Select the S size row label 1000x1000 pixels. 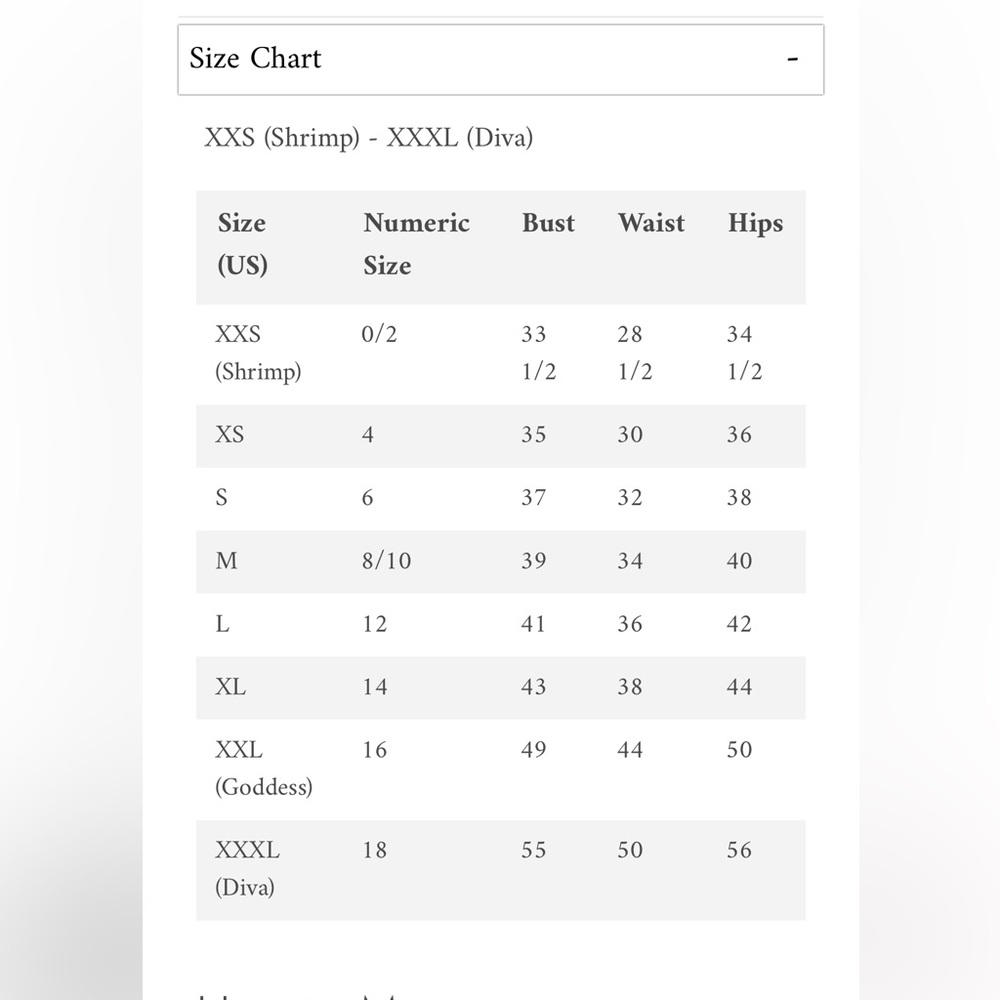pyautogui.click(x=222, y=498)
